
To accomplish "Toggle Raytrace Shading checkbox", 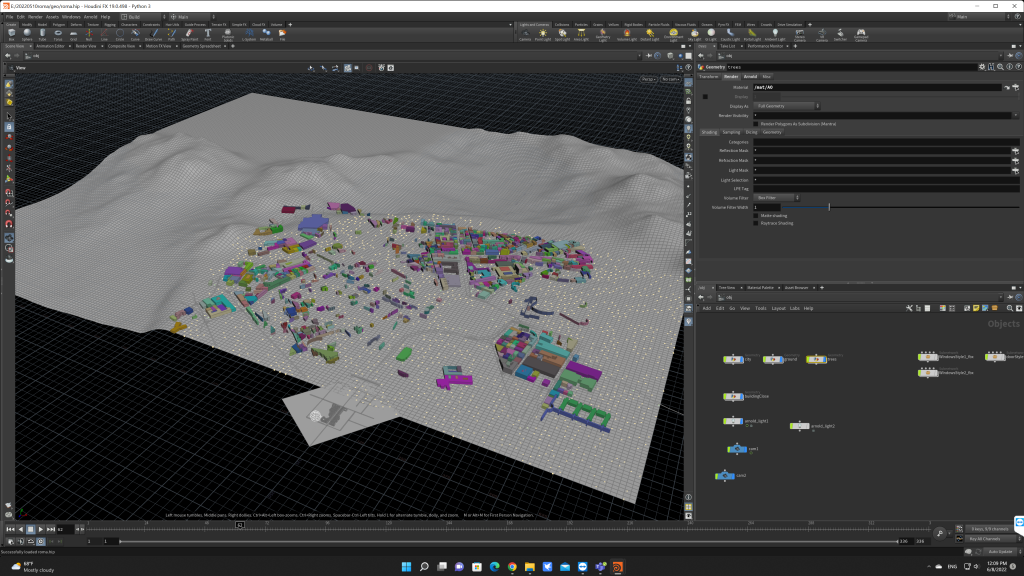I will click(x=756, y=223).
